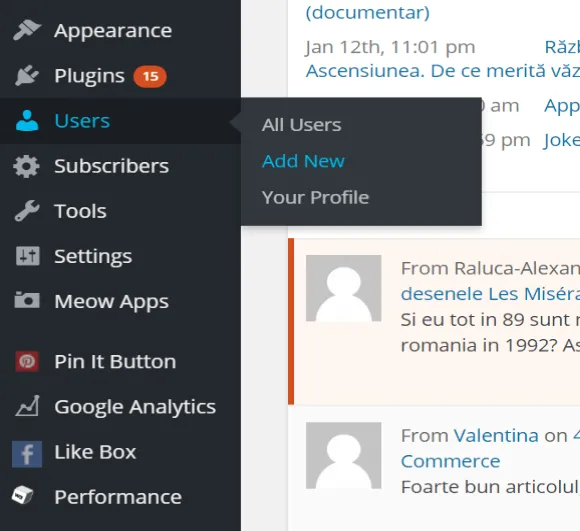Open the (documentar) post link
This screenshot has width=580, height=531.
click(x=368, y=13)
